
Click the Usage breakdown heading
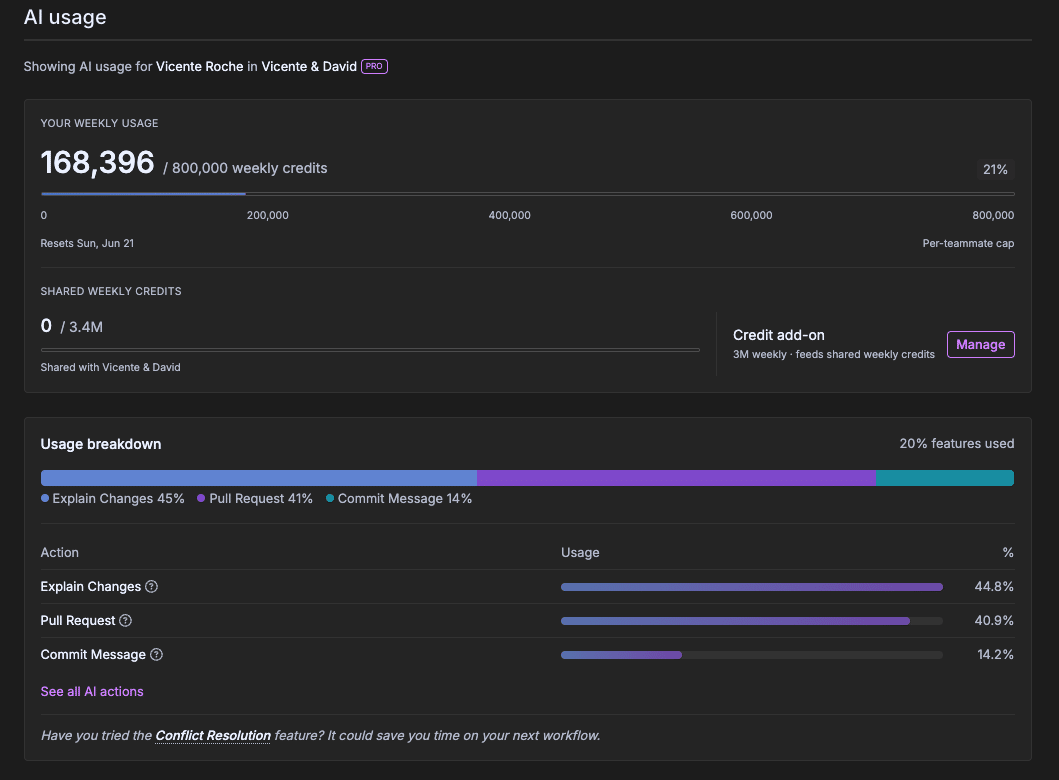(101, 444)
